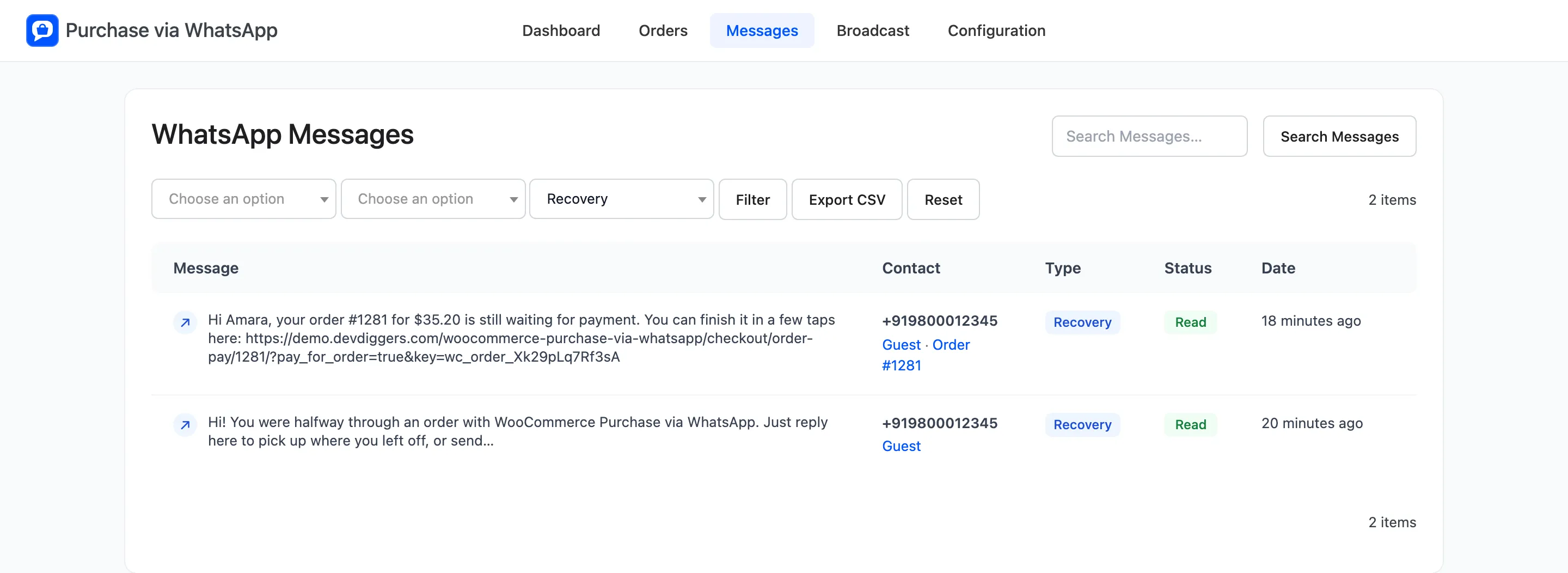Open the Configuration tab
This screenshot has height=573, width=1568.
pos(996,31)
